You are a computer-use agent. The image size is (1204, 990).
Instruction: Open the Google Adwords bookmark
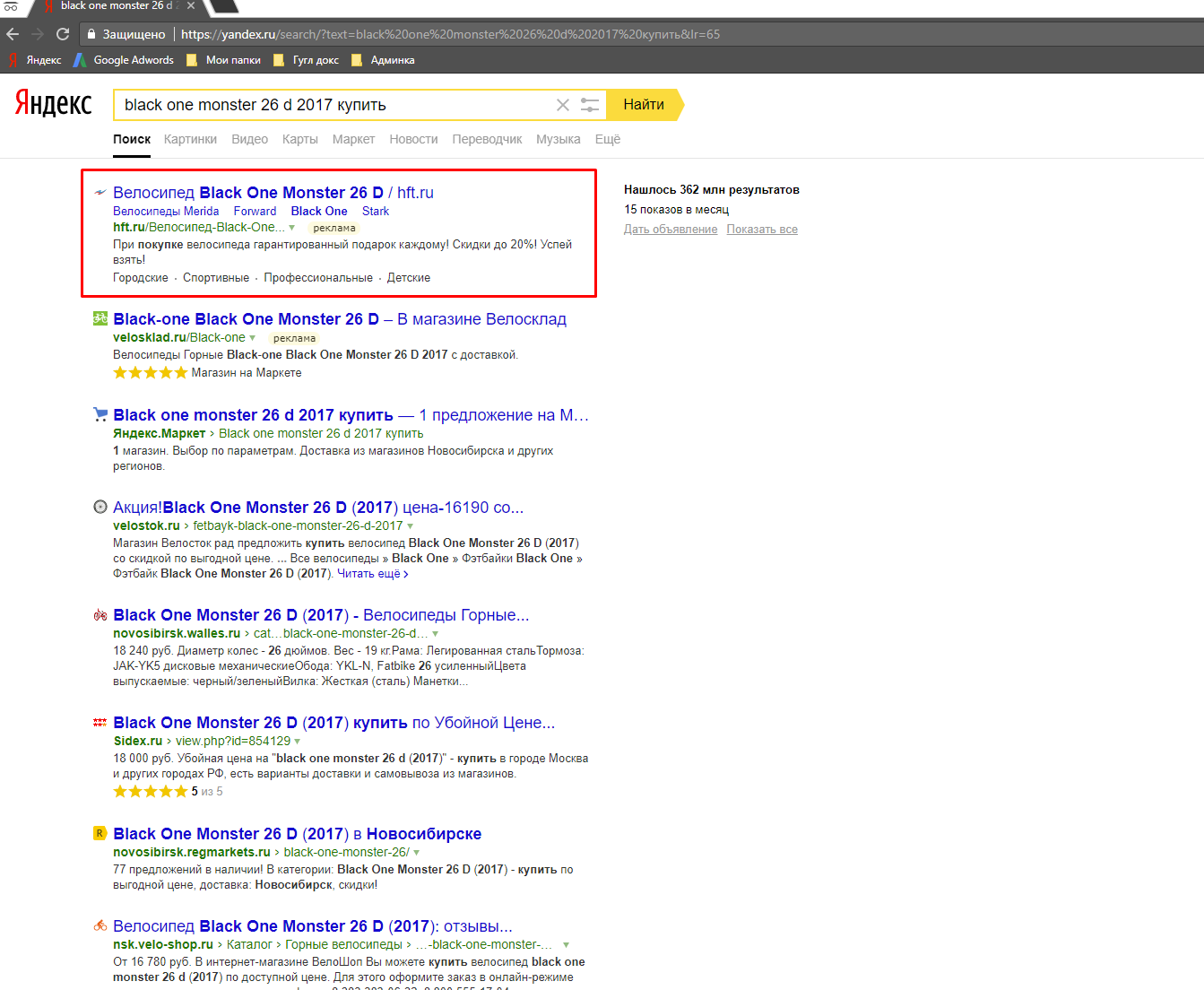click(124, 60)
